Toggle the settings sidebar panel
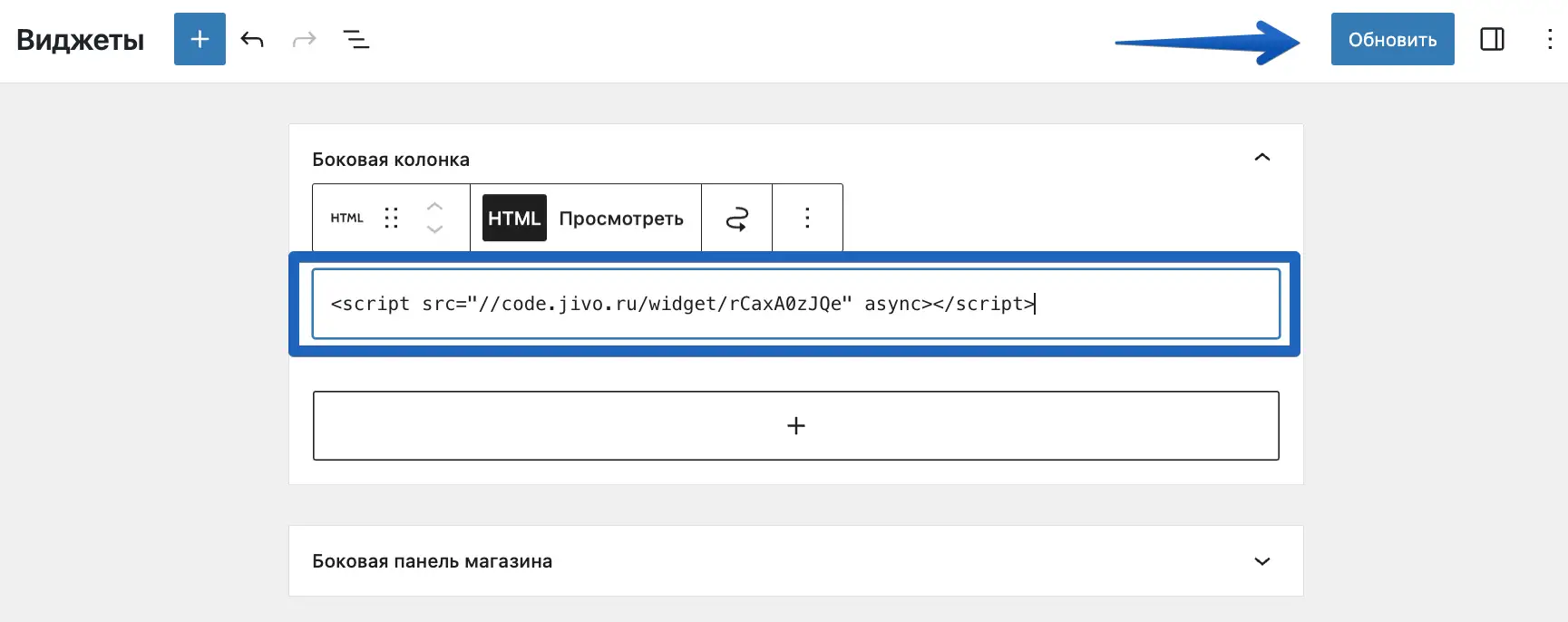This screenshot has height=622, width=1568. (x=1492, y=39)
